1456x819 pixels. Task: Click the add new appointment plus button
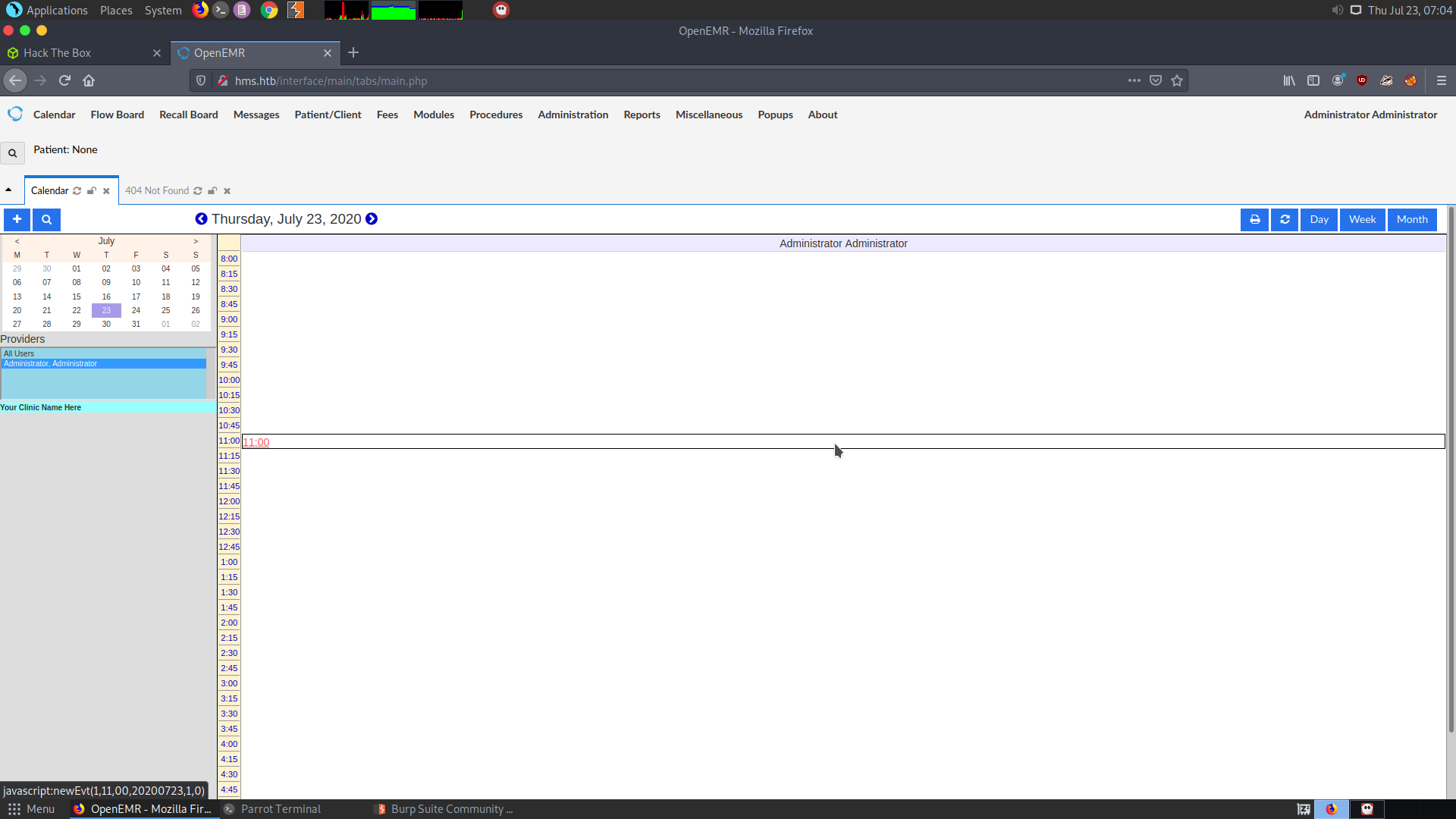[x=17, y=219]
